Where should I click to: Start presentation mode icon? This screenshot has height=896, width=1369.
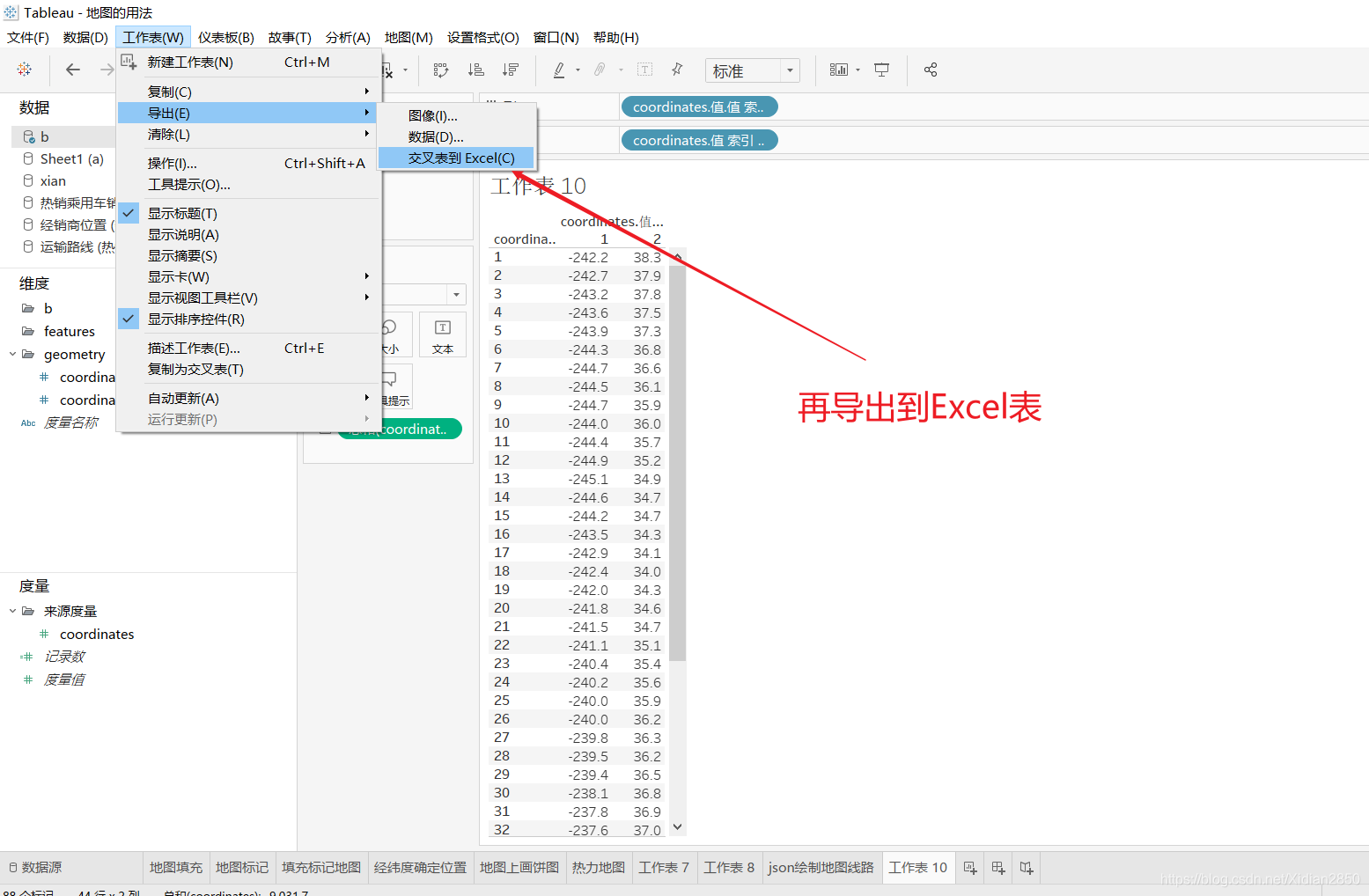881,70
